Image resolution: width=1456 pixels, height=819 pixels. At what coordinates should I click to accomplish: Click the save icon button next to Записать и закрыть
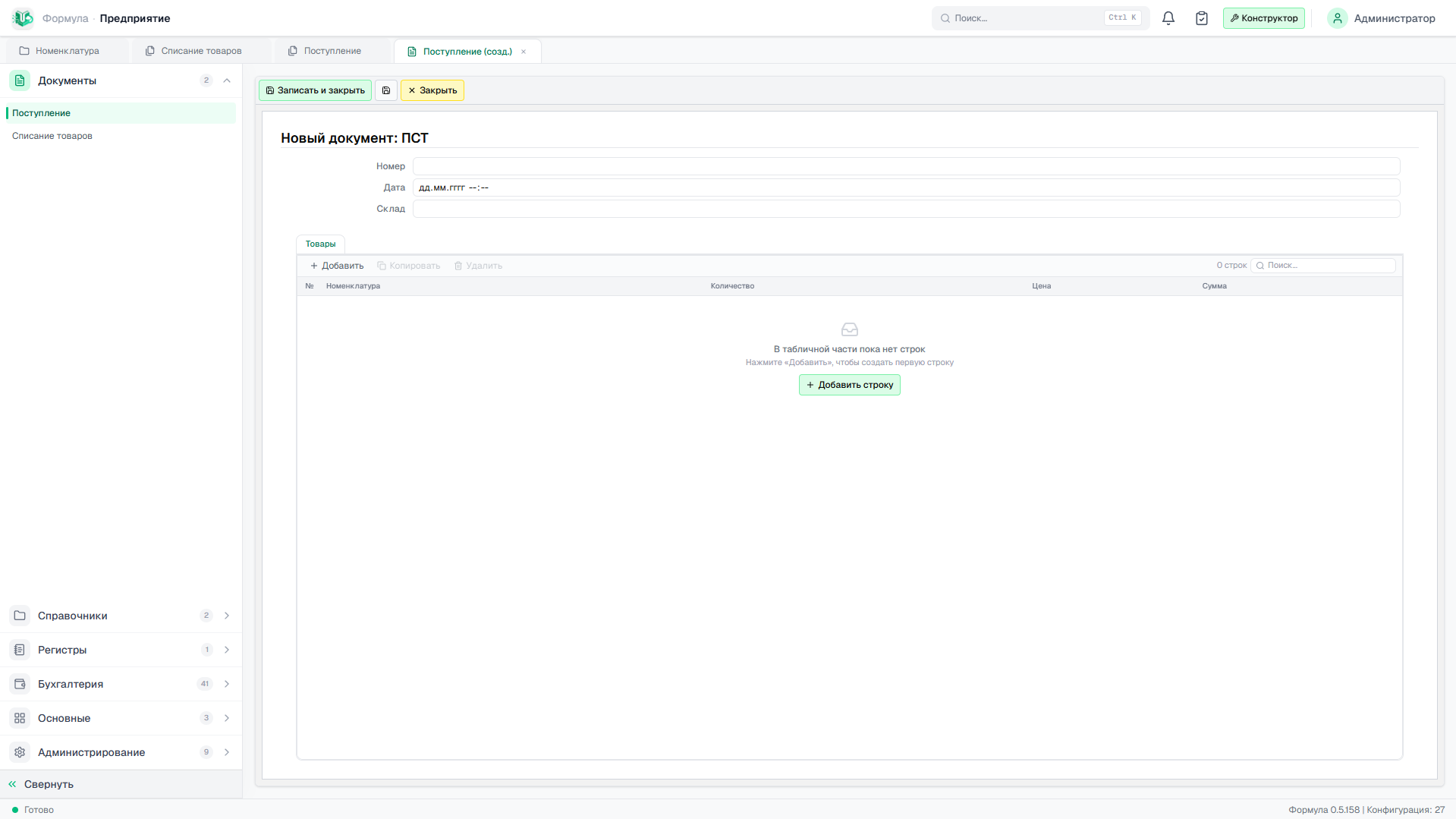pyautogui.click(x=386, y=90)
